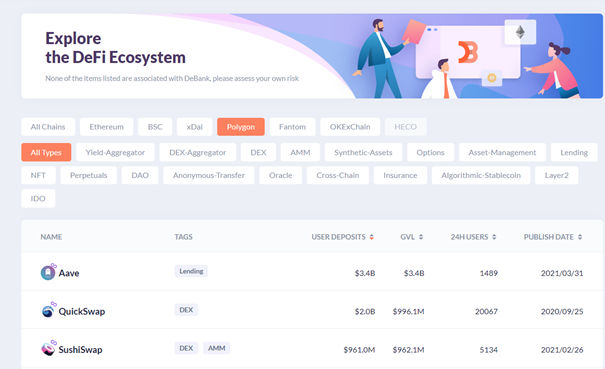Filter by Options type

pyautogui.click(x=430, y=152)
